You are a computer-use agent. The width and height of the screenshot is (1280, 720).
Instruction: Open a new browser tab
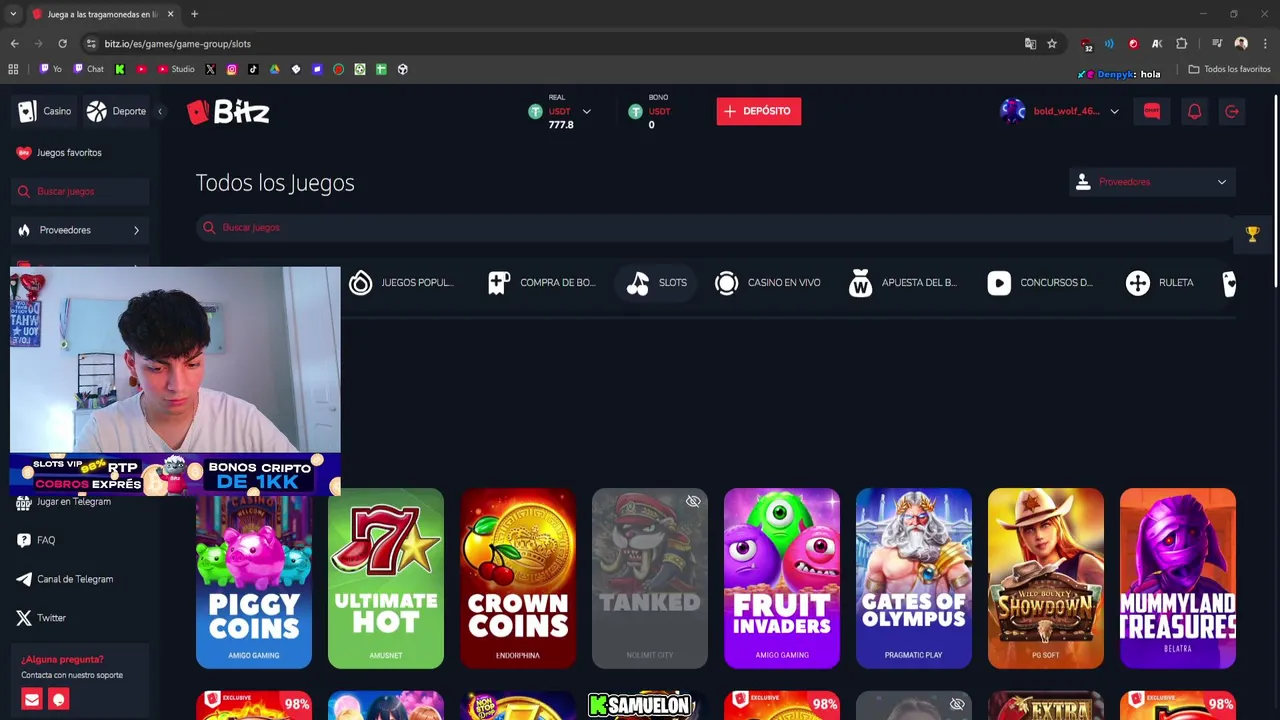pyautogui.click(x=194, y=14)
